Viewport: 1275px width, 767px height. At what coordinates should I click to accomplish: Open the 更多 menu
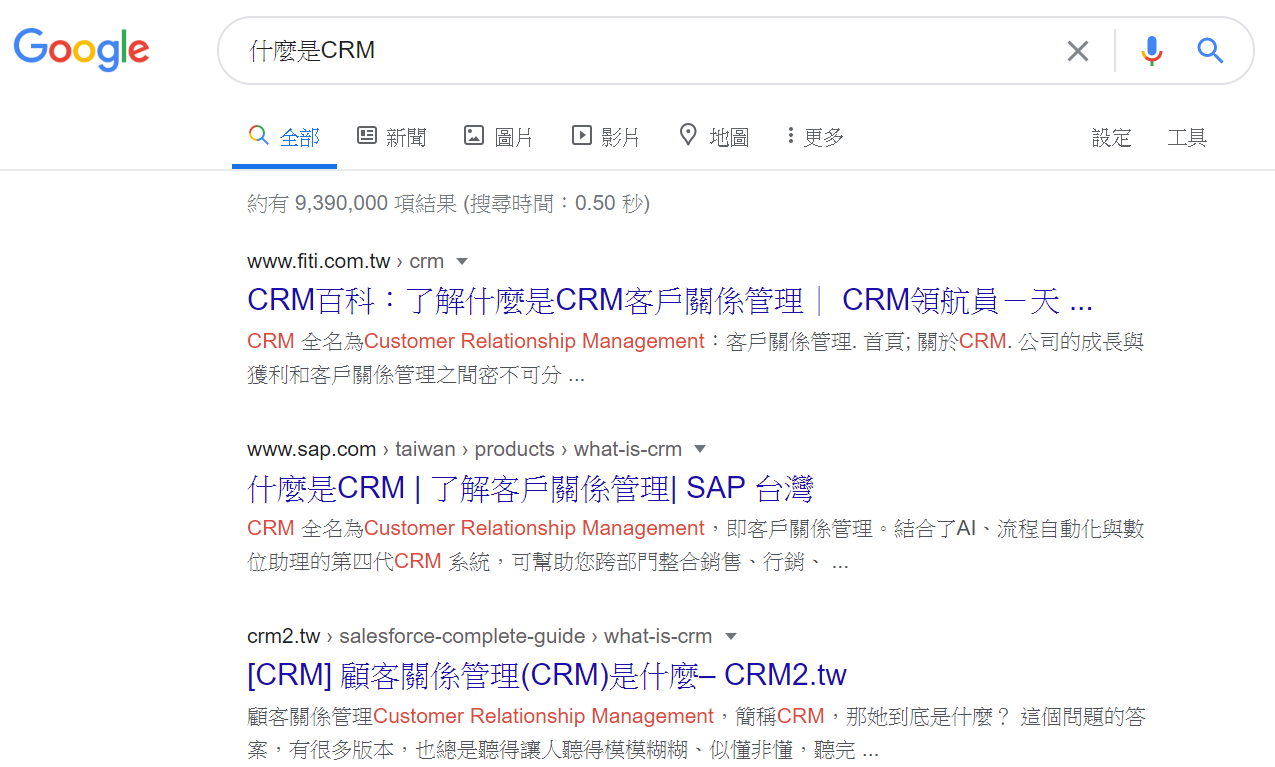(815, 137)
